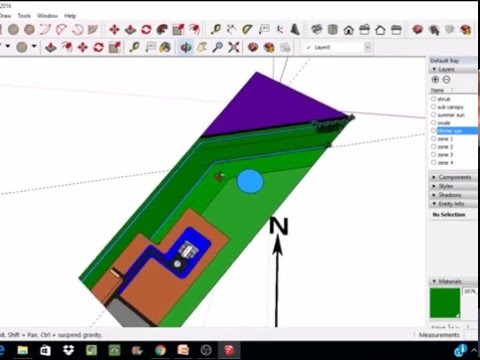Open Dropbox from the taskbar
Image resolution: width=480 pixels, height=360 pixels.
pyautogui.click(x=68, y=350)
